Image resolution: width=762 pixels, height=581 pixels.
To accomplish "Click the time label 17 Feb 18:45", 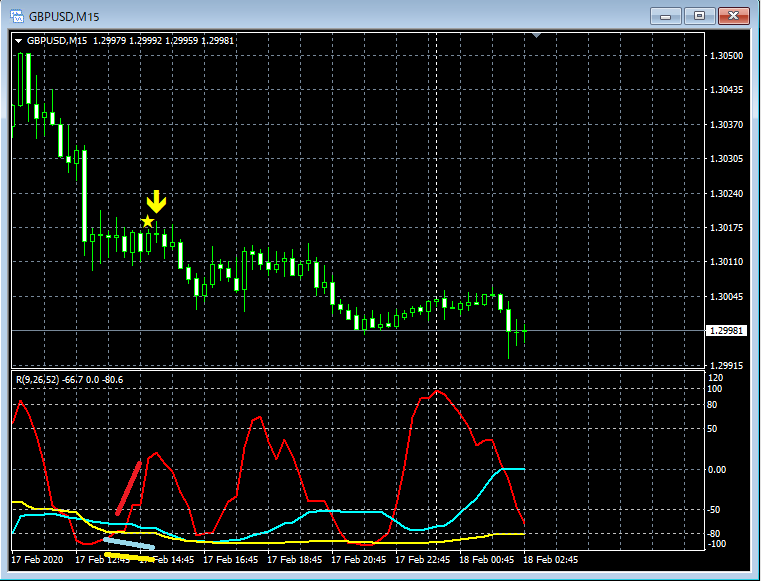I will tap(294, 560).
